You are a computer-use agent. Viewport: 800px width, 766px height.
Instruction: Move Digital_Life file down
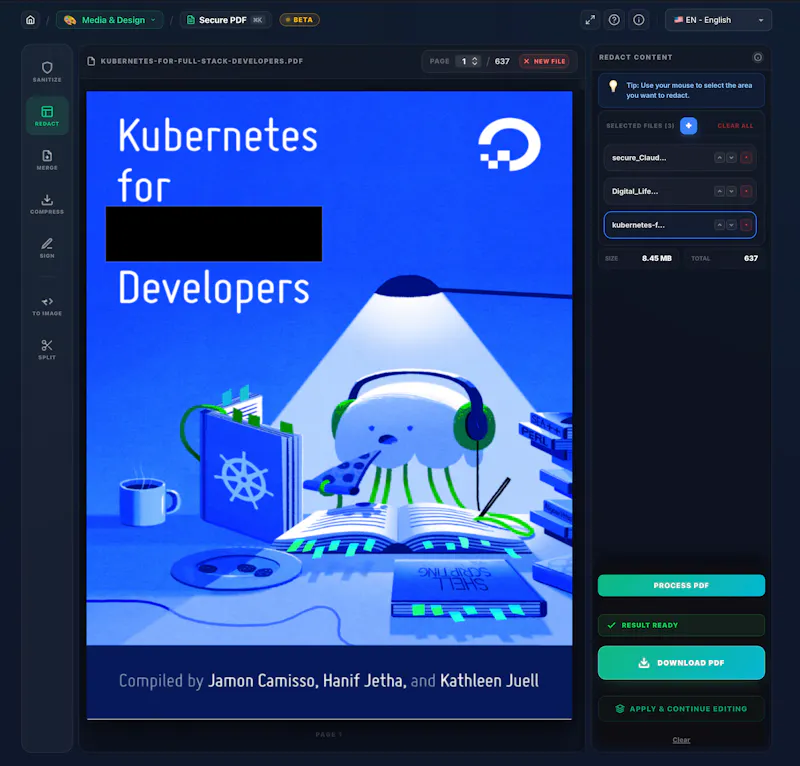tap(731, 191)
